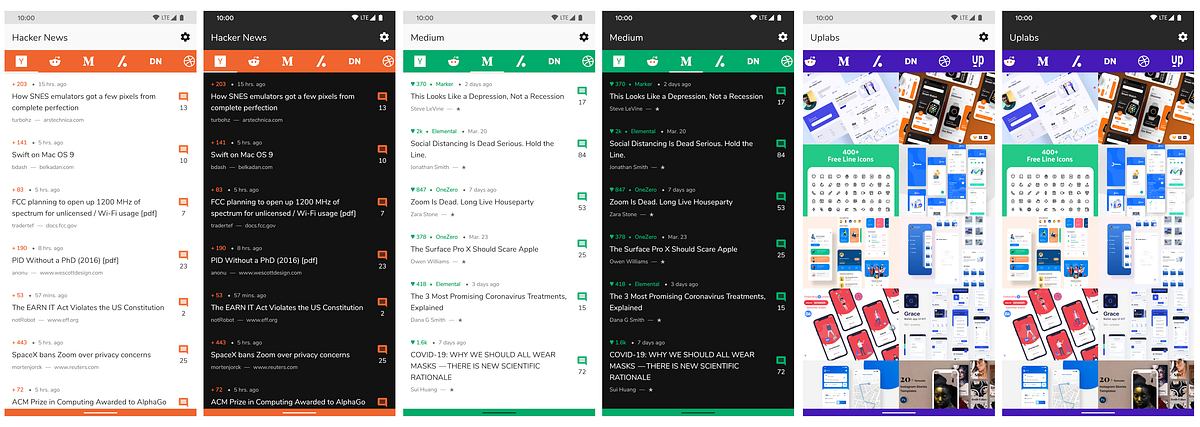Click 'Steve LeVine' author on light Medium screen
Image resolution: width=1200 pixels, height=427 pixels.
tap(425, 109)
